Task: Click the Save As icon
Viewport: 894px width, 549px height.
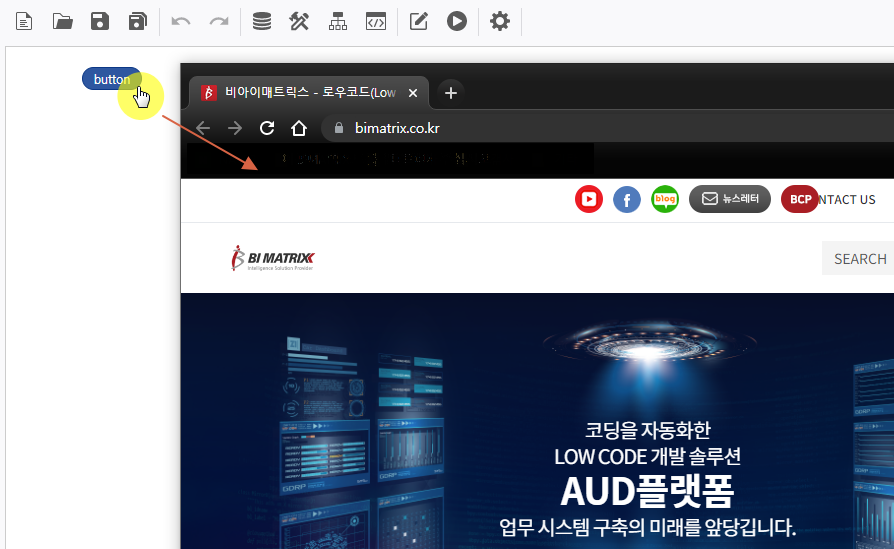Action: click(x=137, y=22)
